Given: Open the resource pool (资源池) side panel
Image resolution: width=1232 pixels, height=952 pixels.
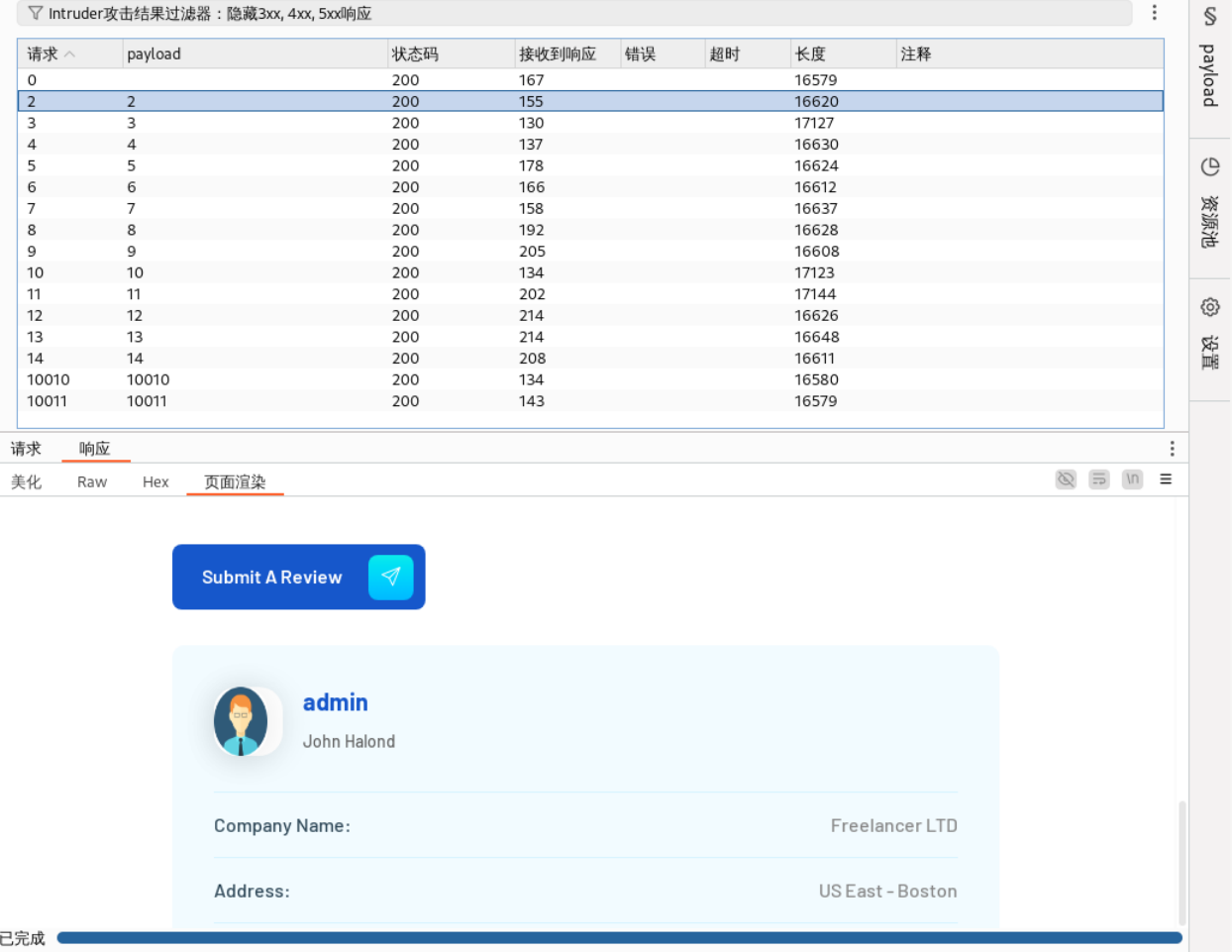Looking at the screenshot, I should [1209, 206].
